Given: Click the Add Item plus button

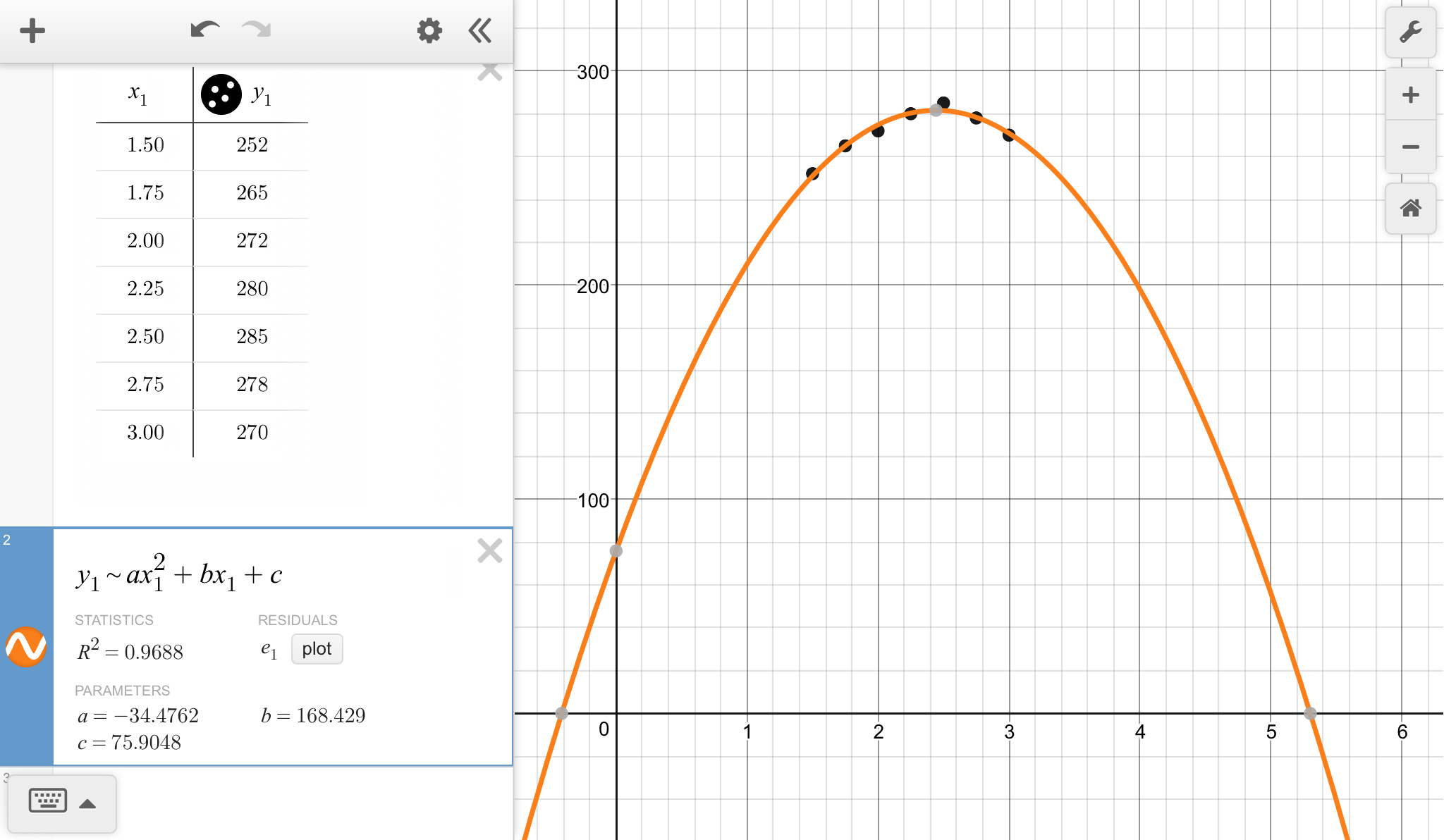Looking at the screenshot, I should (32, 31).
